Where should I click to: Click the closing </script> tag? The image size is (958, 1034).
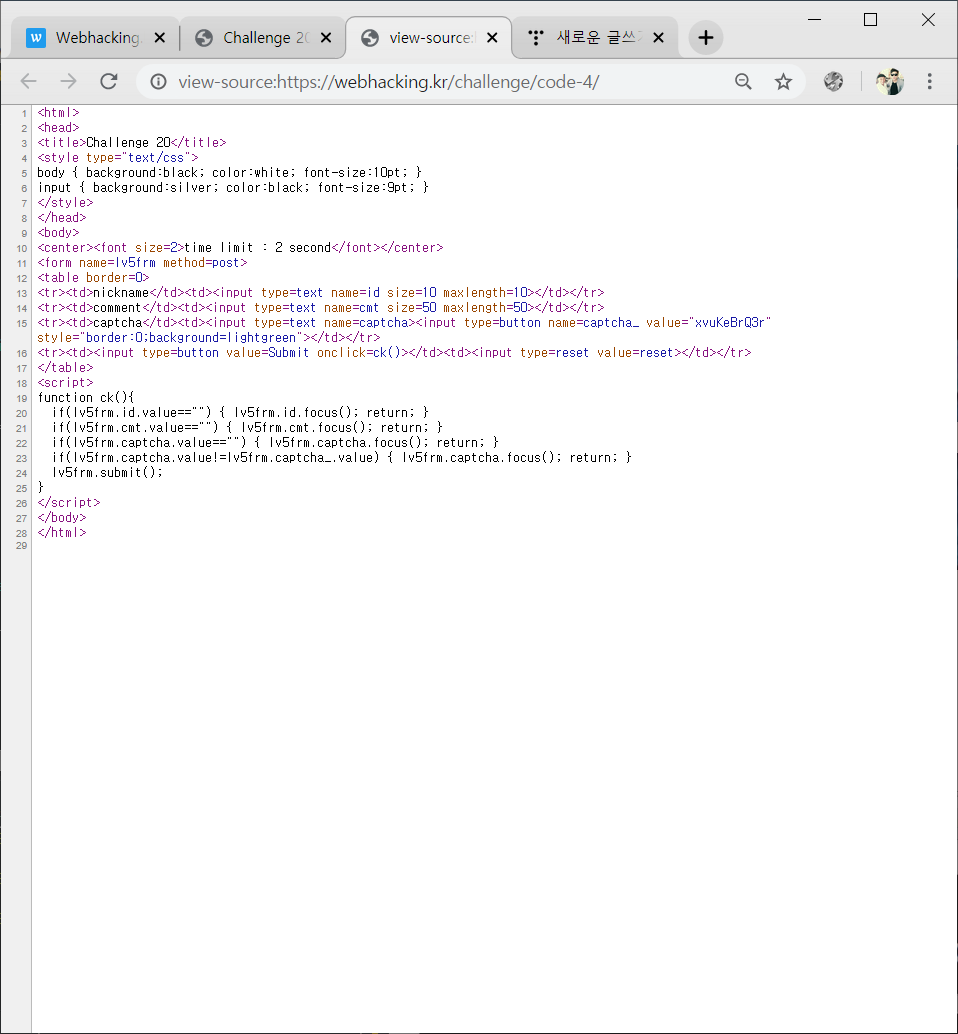click(x=69, y=502)
